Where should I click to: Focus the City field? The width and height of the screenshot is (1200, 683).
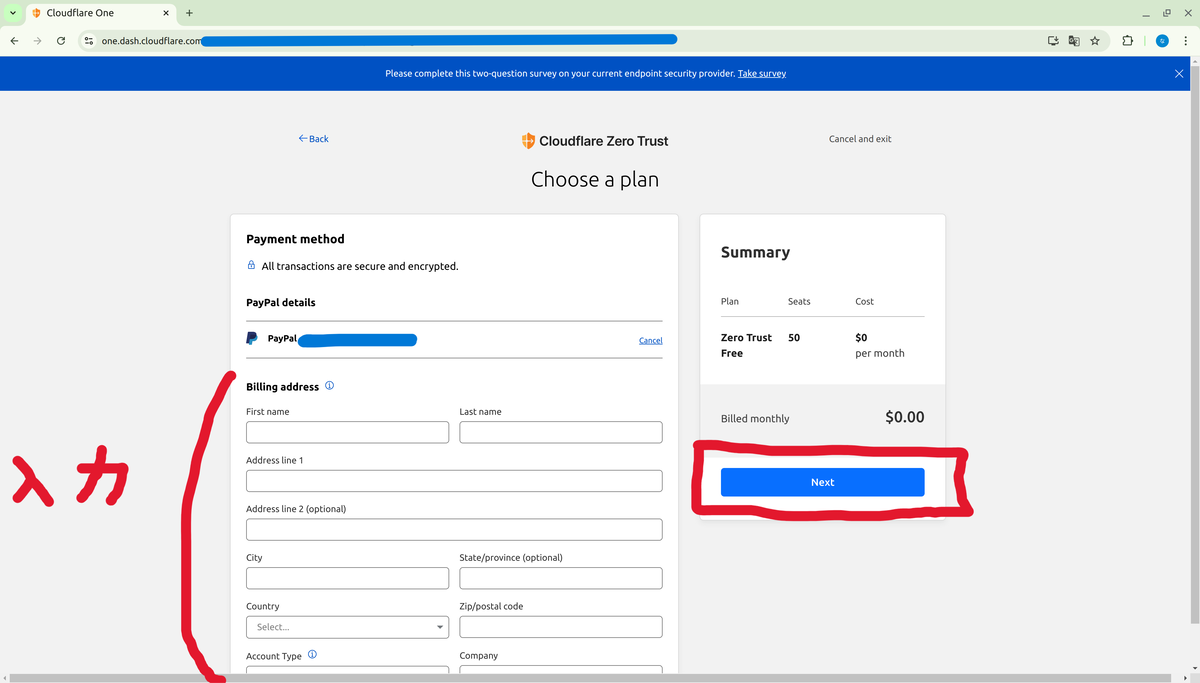347,578
